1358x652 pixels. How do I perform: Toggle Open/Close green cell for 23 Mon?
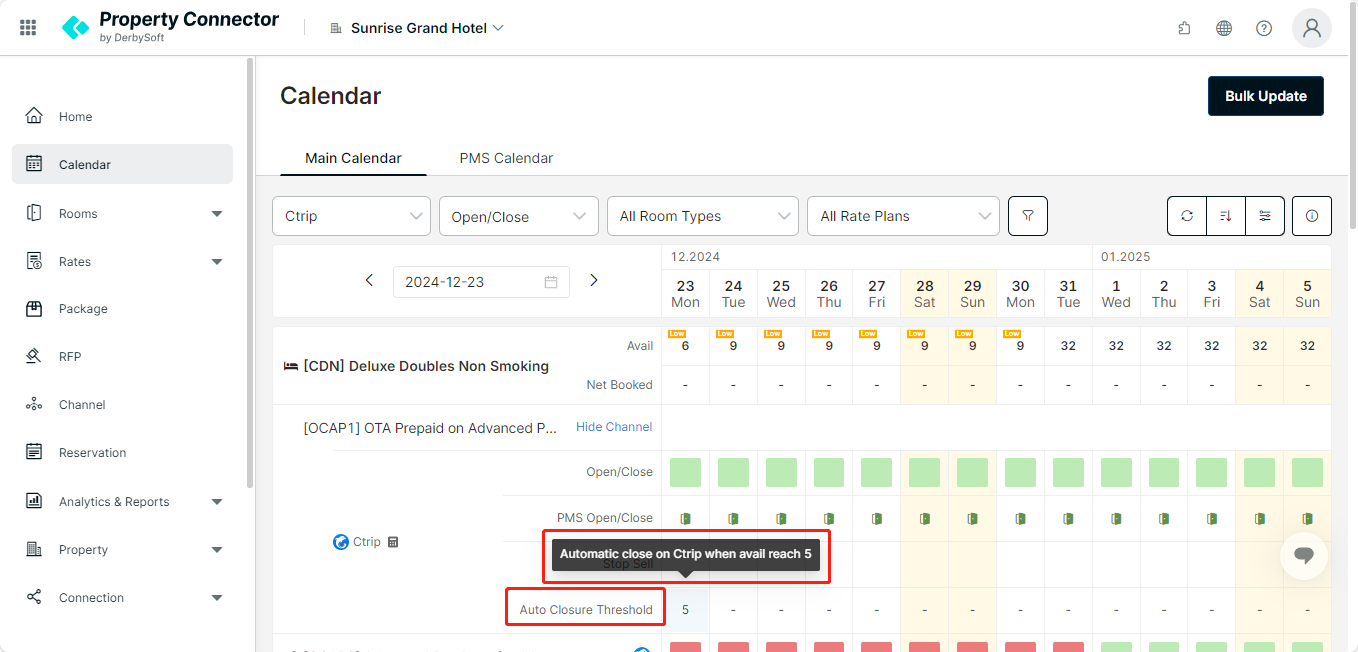point(686,472)
